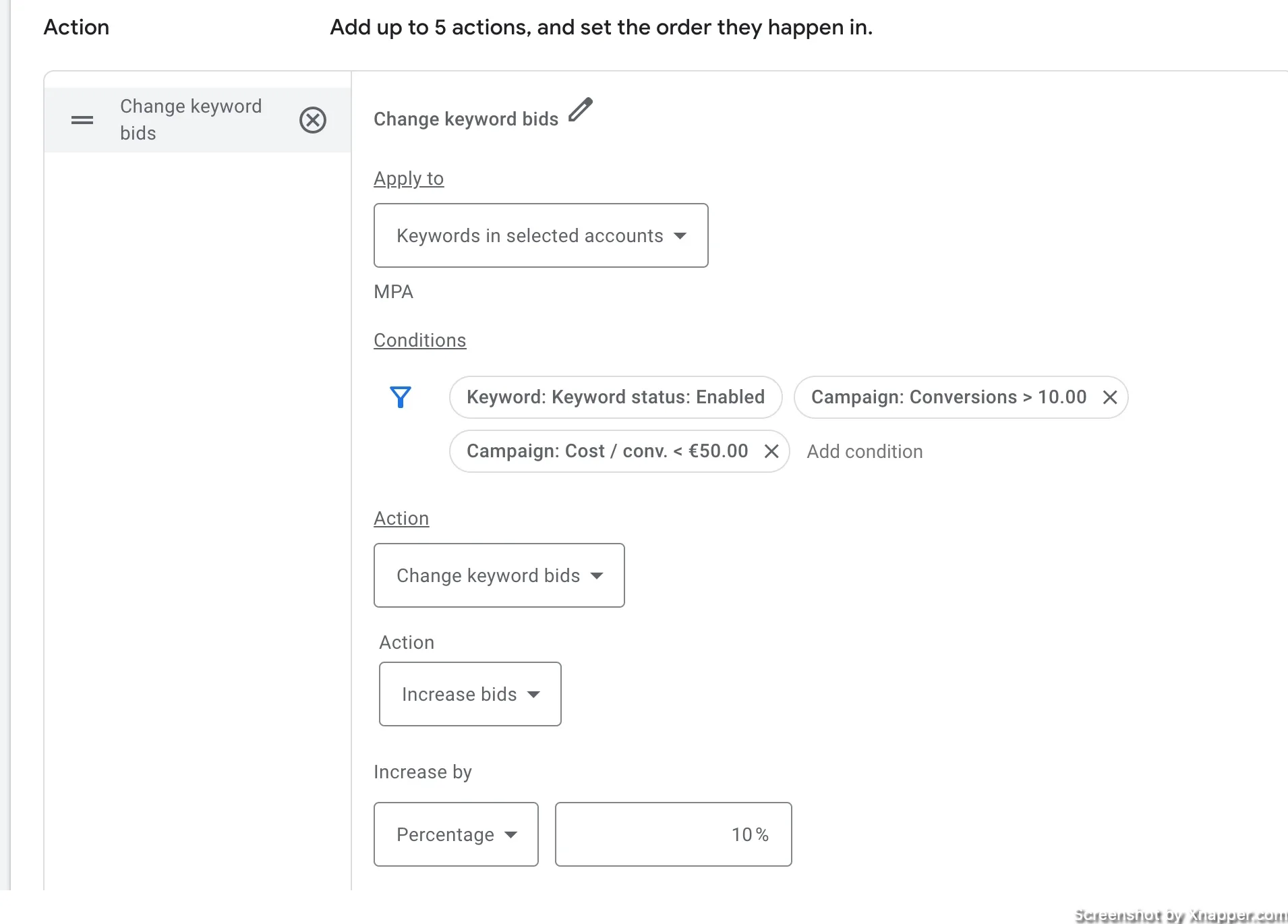Image resolution: width=1288 pixels, height=924 pixels.
Task: Click the blue filter funnel icon
Action: click(x=401, y=397)
